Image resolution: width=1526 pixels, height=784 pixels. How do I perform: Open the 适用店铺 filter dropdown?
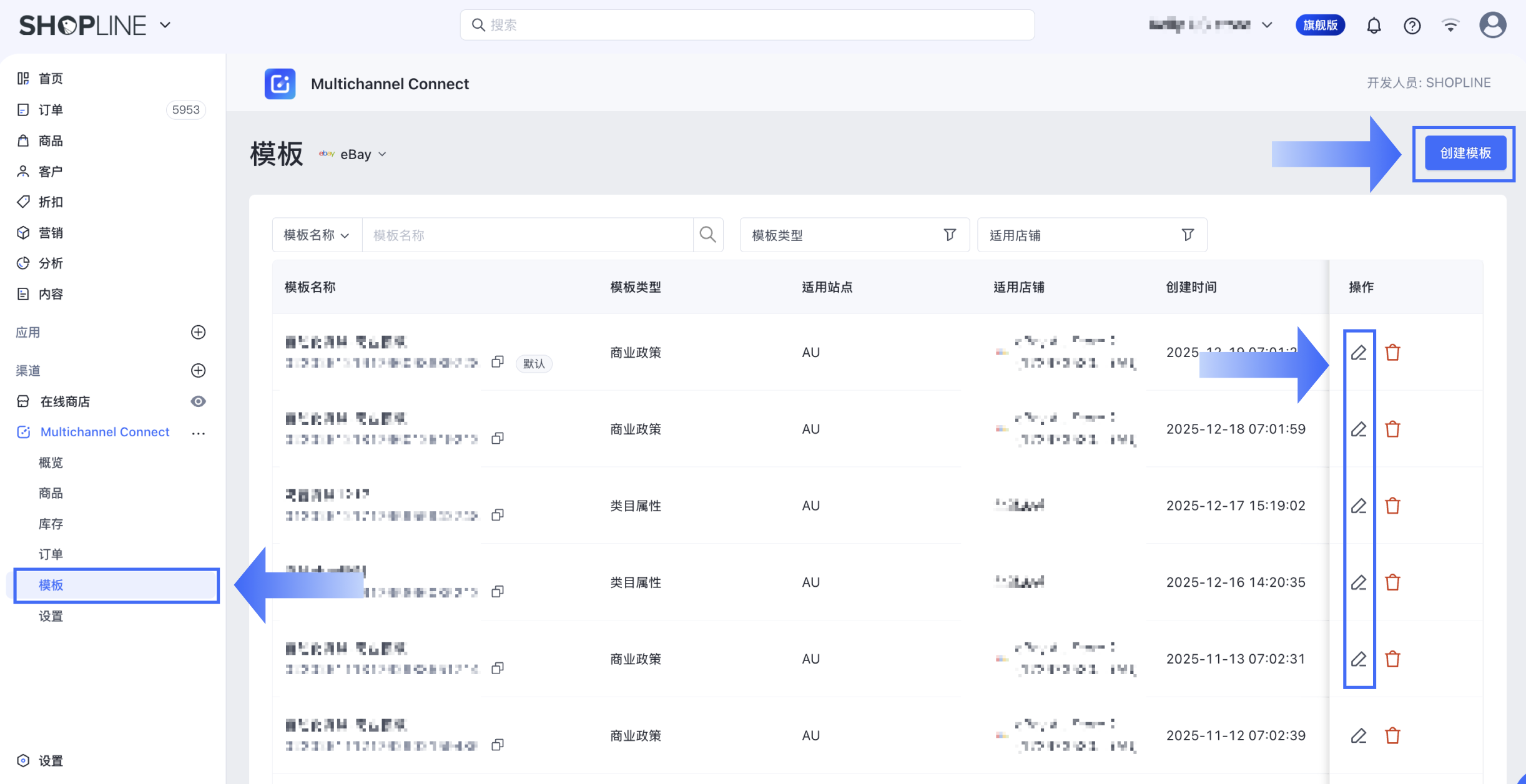click(x=1091, y=235)
